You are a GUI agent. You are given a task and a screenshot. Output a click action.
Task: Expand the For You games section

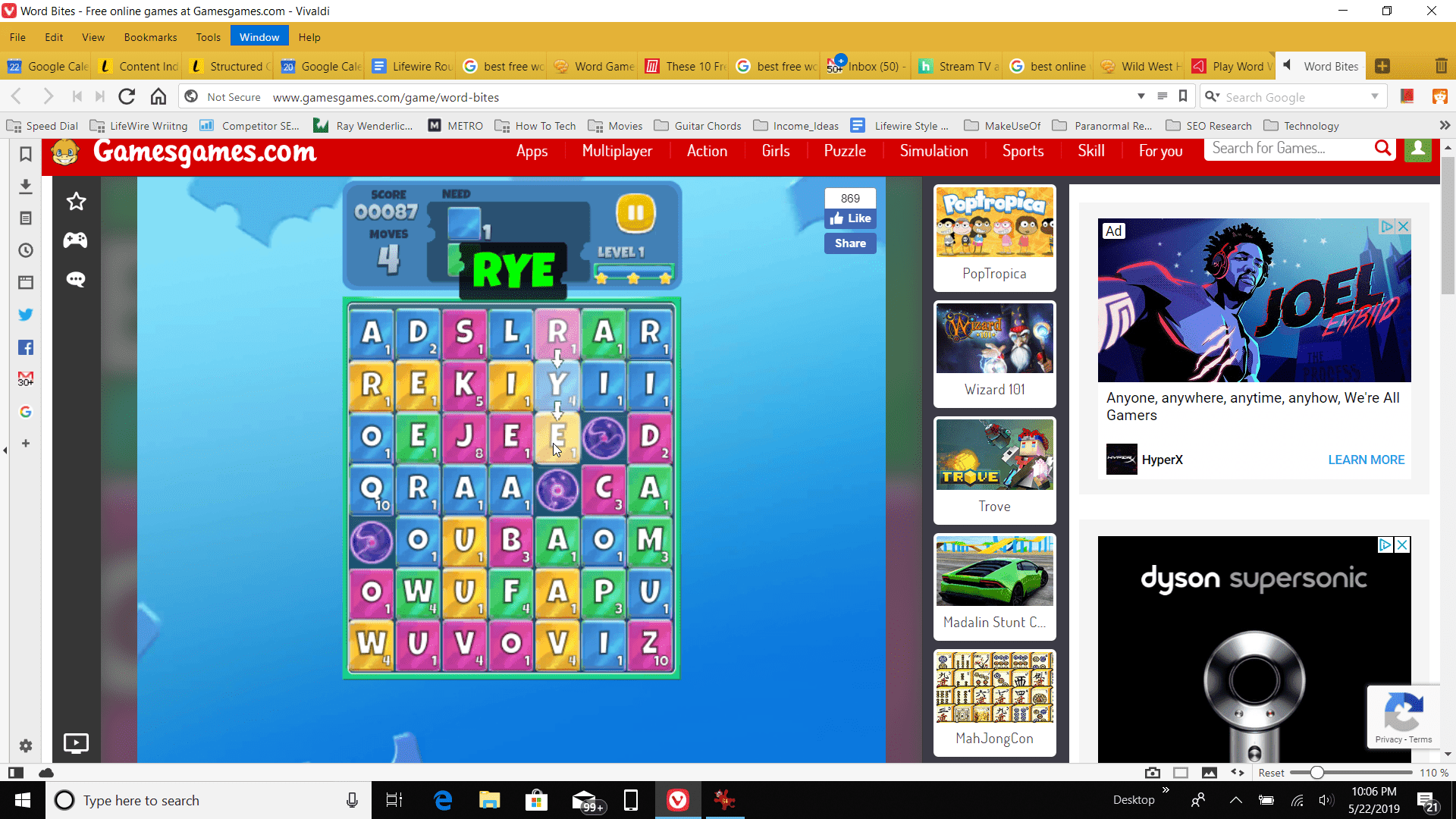(x=1159, y=151)
